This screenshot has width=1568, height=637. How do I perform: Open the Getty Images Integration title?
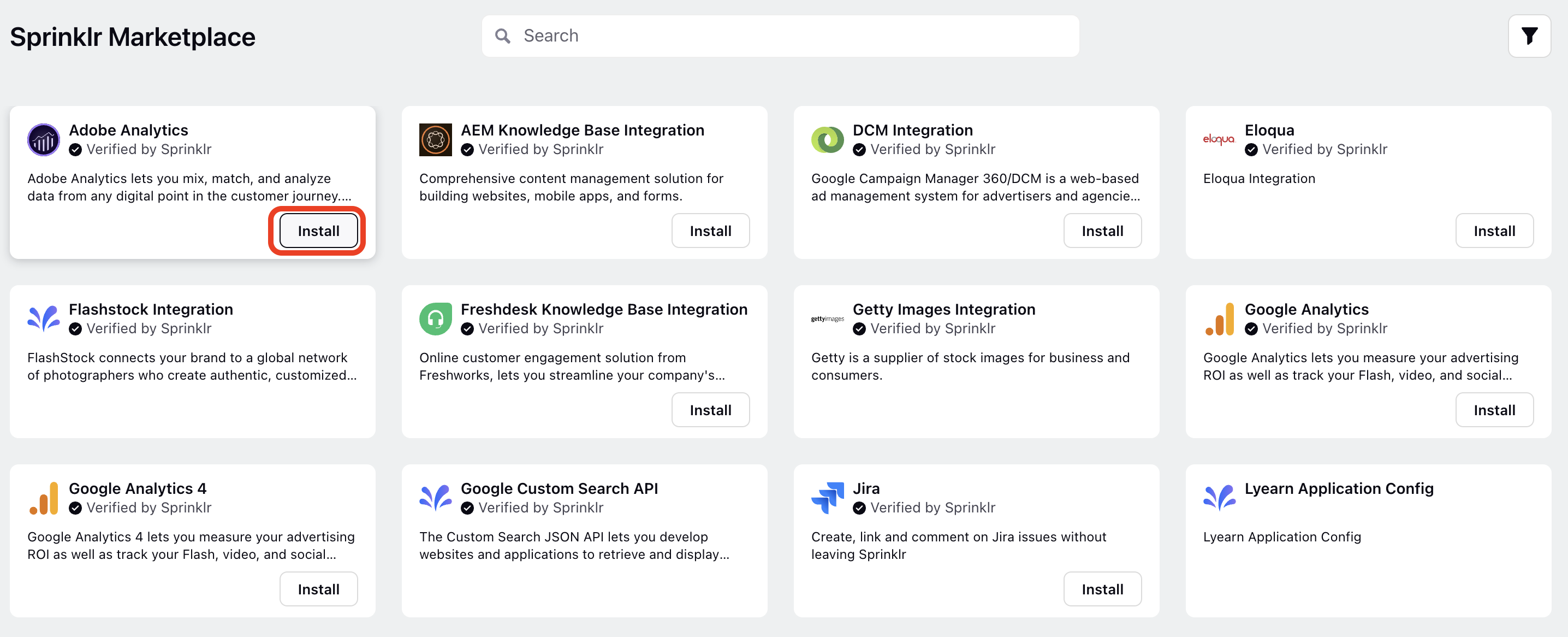click(x=944, y=309)
